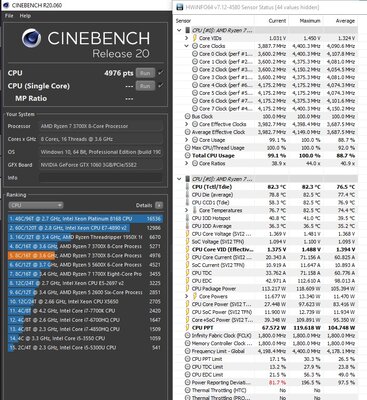Click the Cinebench logo sphere icon
The height and width of the screenshot is (400, 367).
click(32, 38)
